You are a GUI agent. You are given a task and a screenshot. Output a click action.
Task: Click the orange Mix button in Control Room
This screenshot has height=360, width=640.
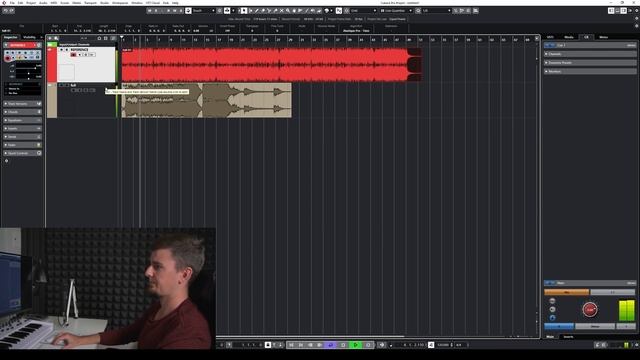point(567,292)
